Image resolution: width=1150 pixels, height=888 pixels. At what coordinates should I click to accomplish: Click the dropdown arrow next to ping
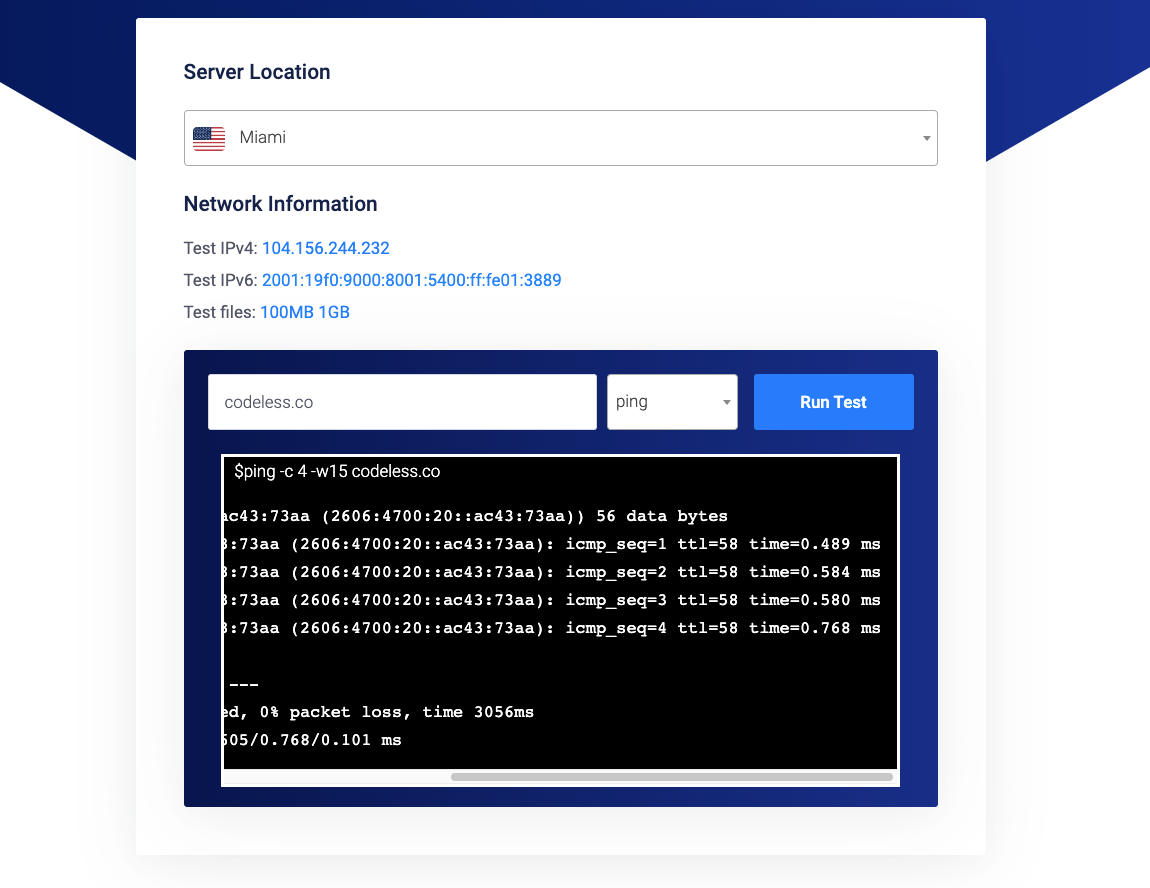click(x=726, y=401)
